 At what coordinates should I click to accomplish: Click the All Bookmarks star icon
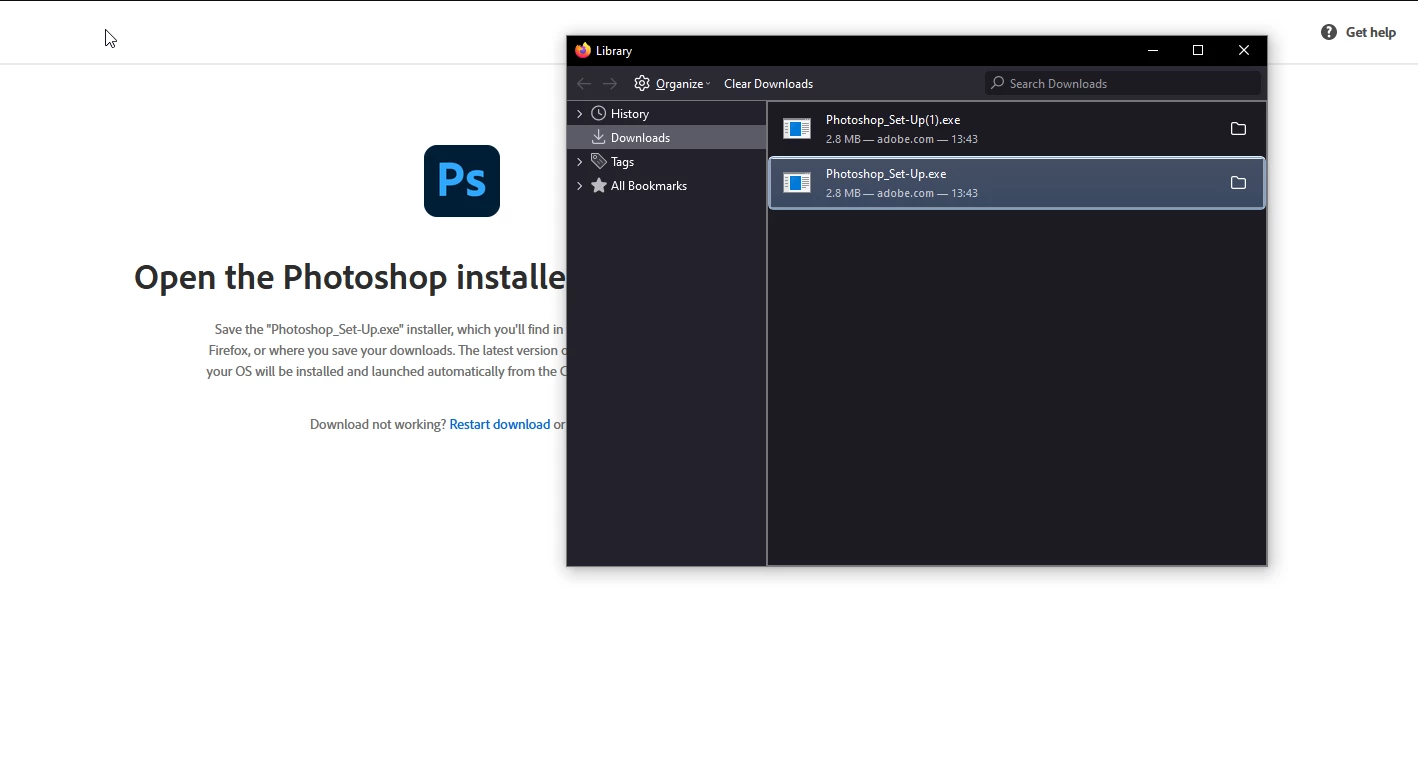coord(599,185)
